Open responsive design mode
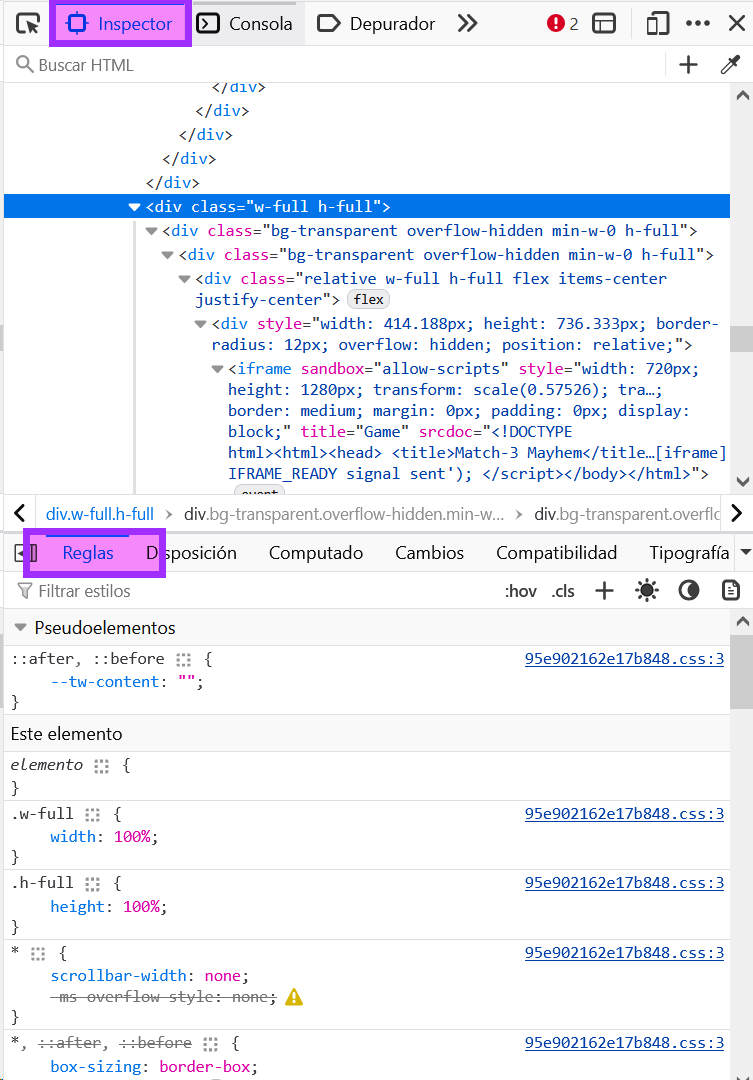The height and width of the screenshot is (1080, 753). pyautogui.click(x=657, y=24)
